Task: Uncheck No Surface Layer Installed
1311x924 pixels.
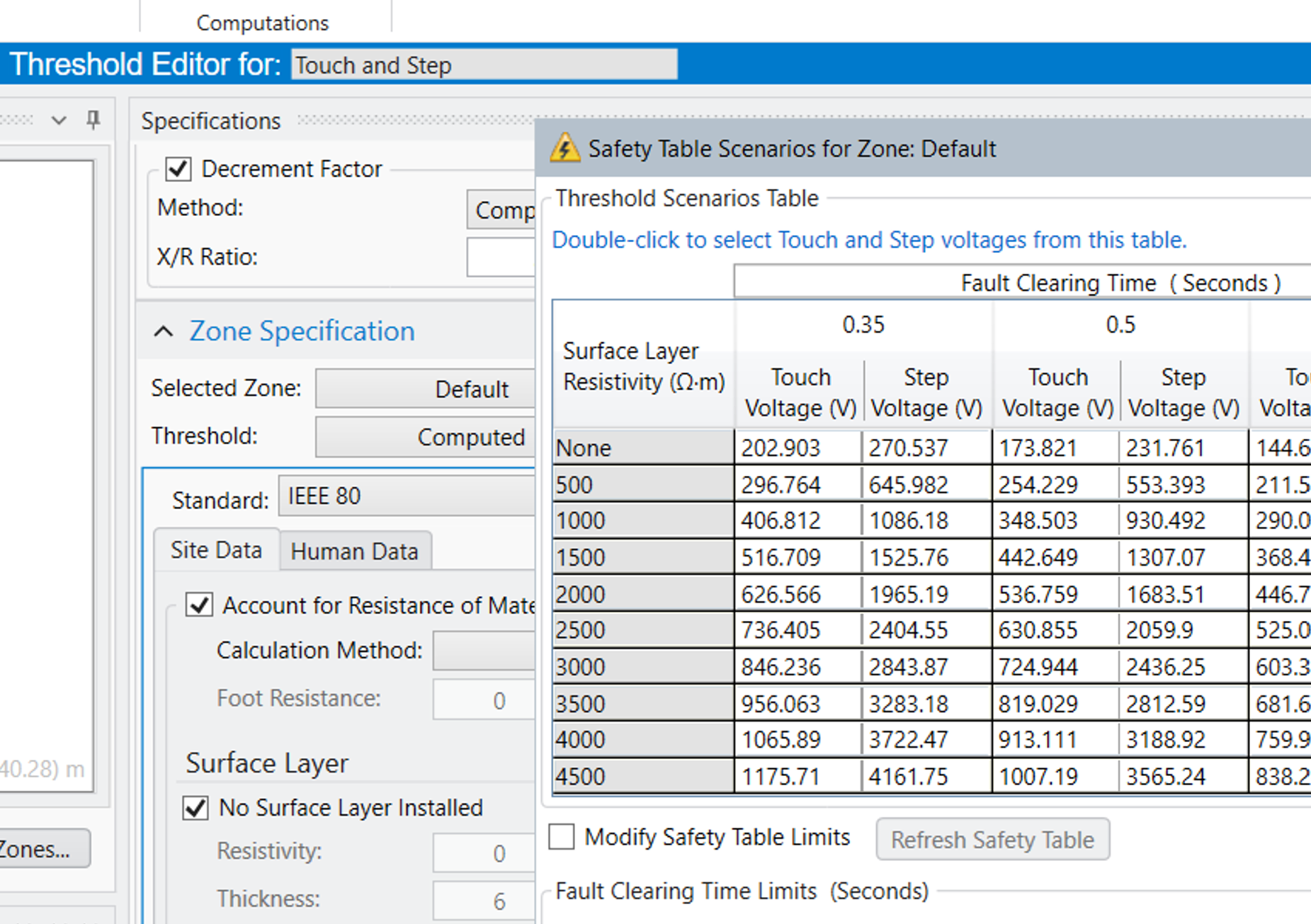Action: coord(195,808)
